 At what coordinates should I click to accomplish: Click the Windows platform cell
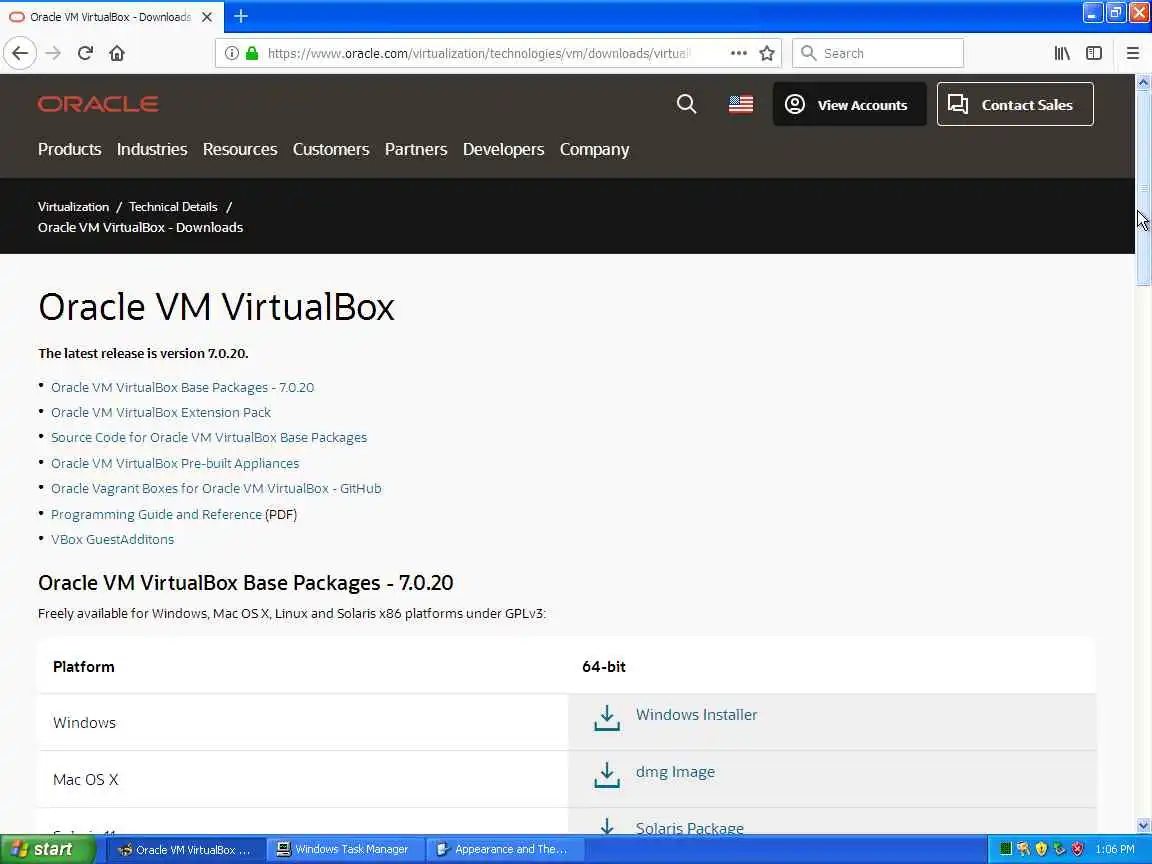pos(303,722)
